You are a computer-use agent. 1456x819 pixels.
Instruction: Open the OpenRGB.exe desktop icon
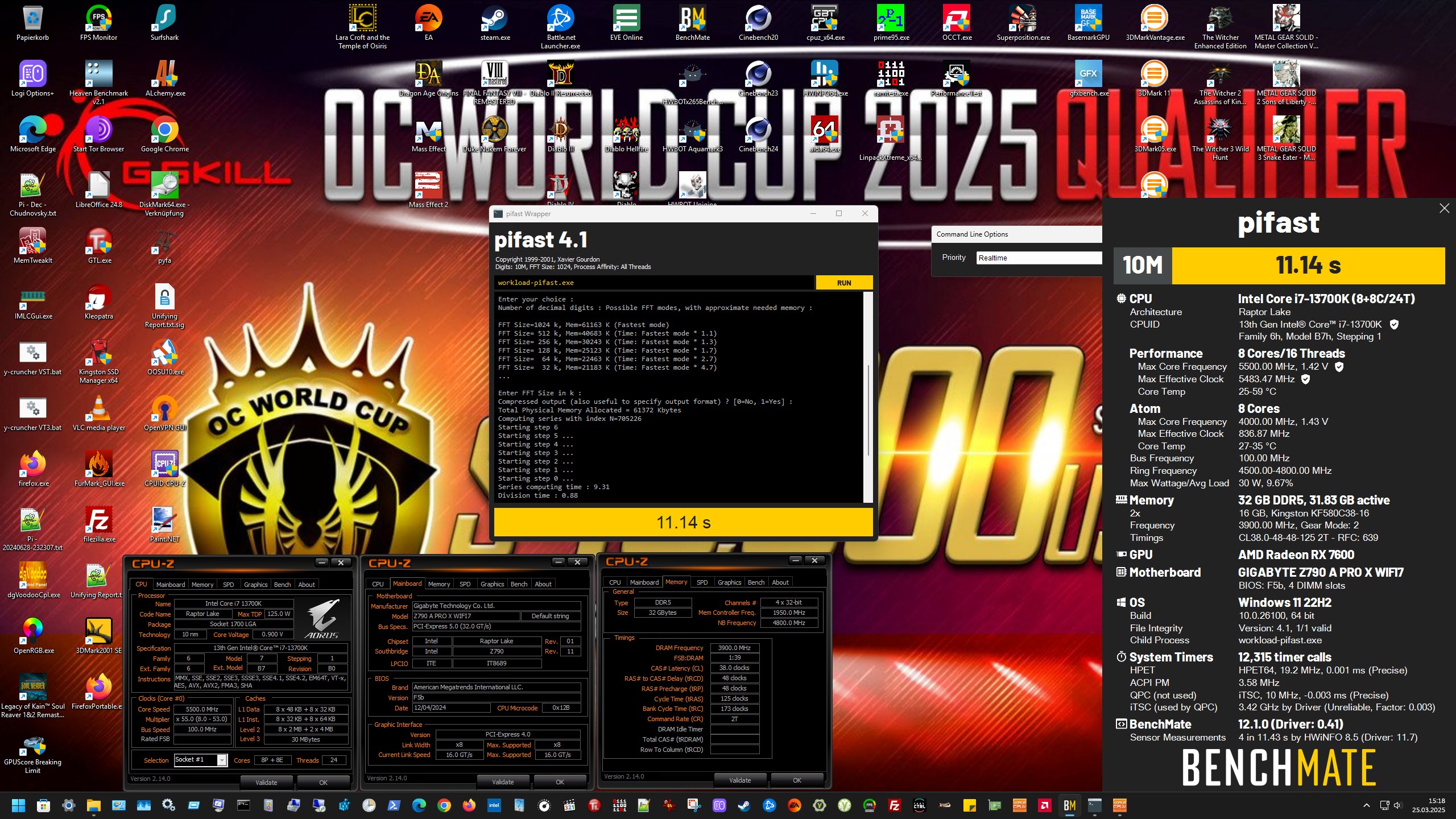tap(33, 636)
